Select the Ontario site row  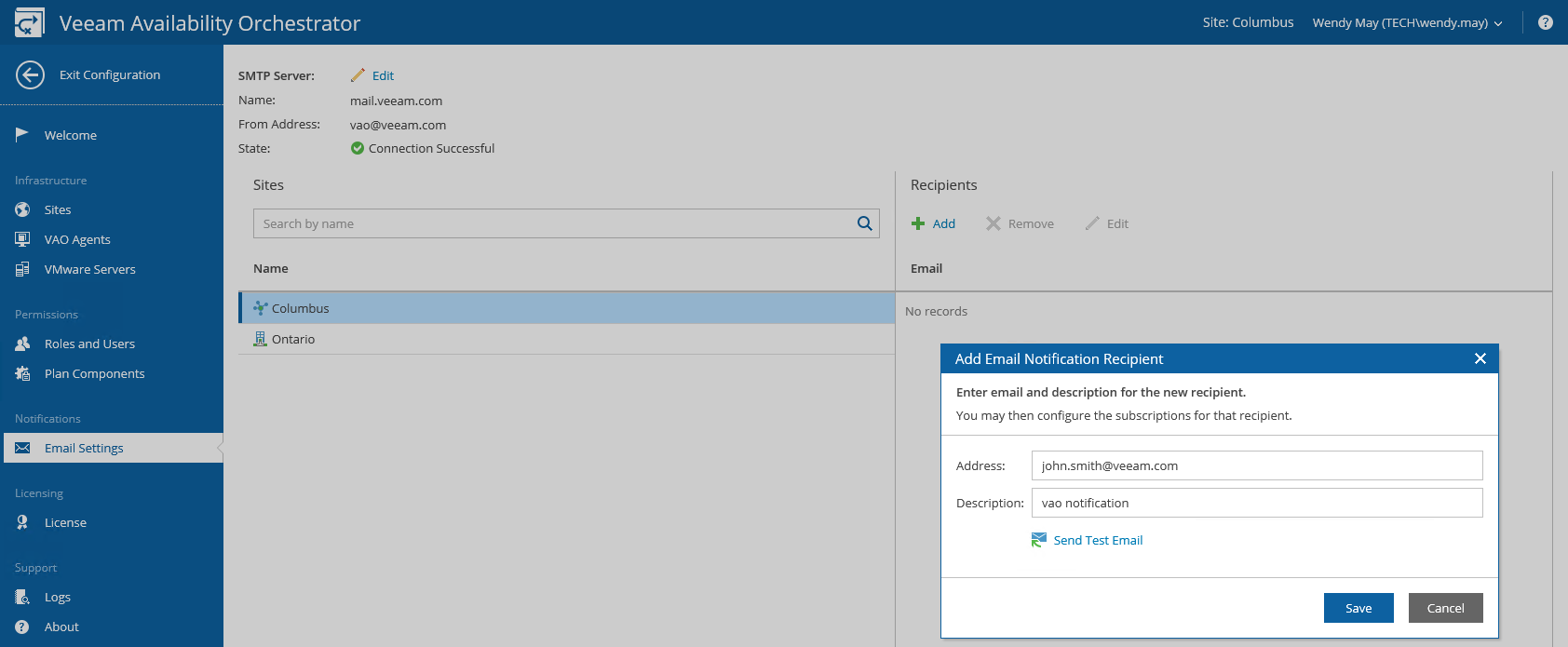566,339
